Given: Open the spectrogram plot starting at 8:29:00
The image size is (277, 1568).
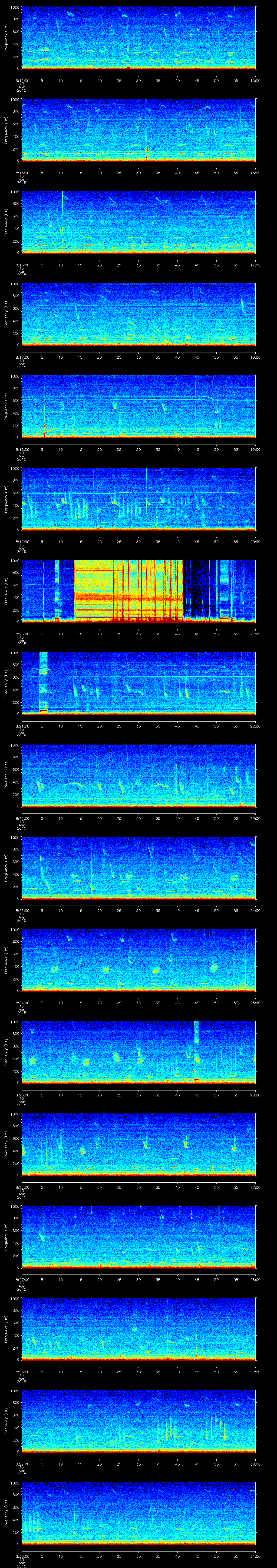Looking at the screenshot, I should coord(139,1421).
